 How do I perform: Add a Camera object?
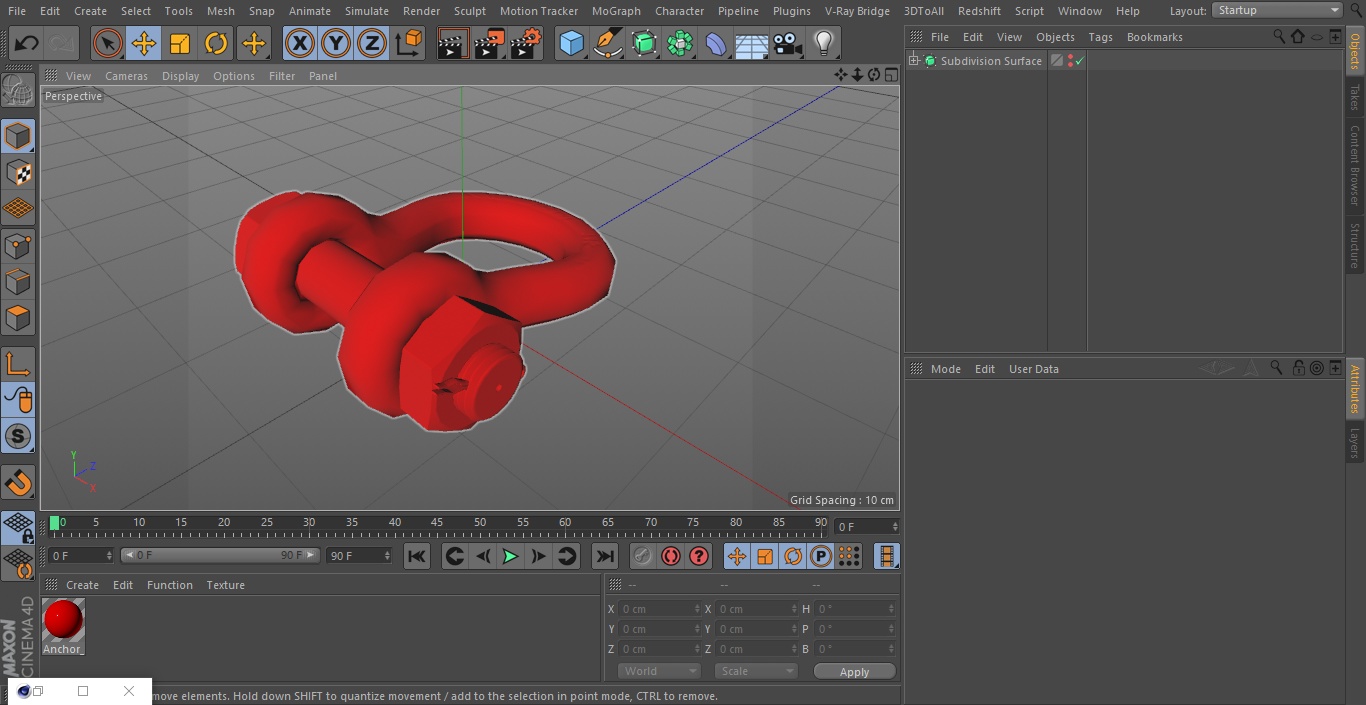(x=788, y=43)
